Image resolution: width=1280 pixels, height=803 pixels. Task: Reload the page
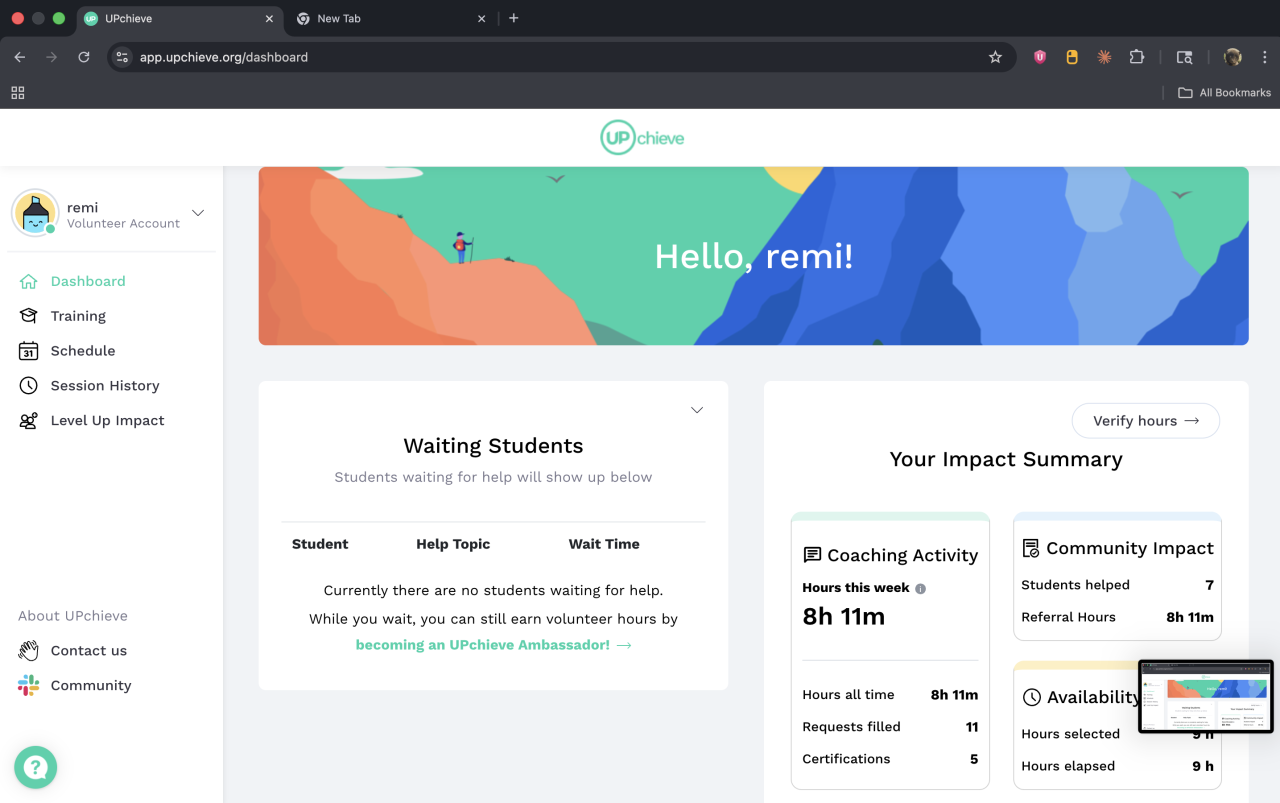click(84, 57)
